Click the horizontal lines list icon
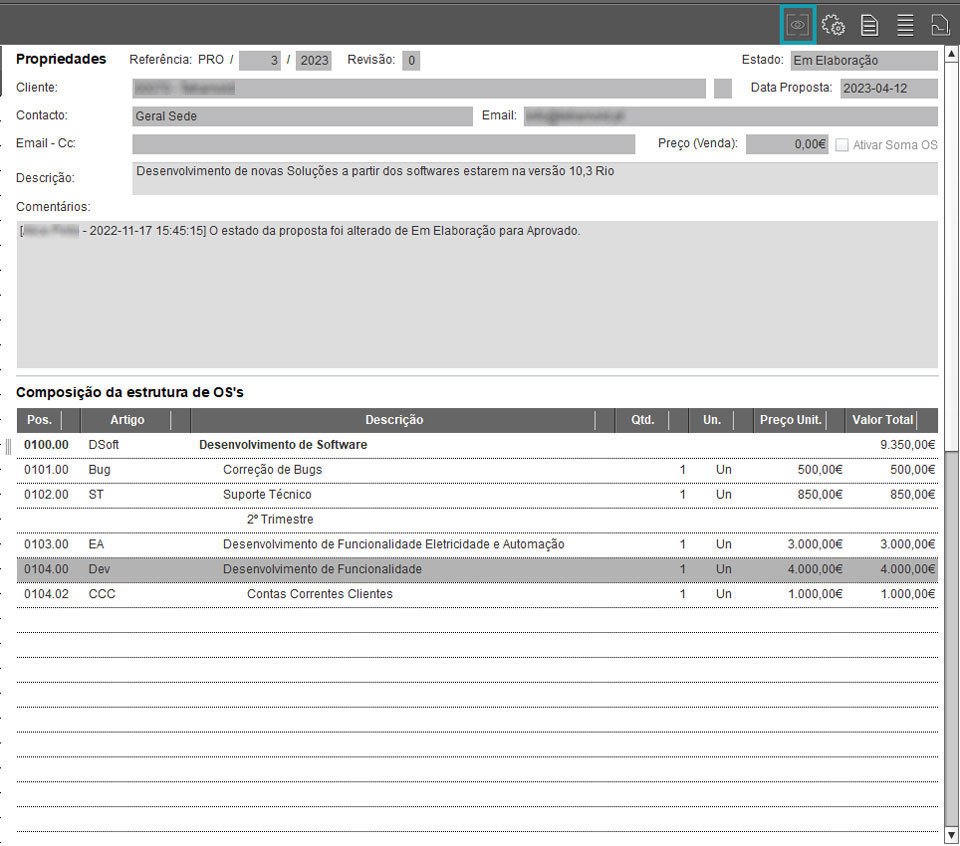 905,25
